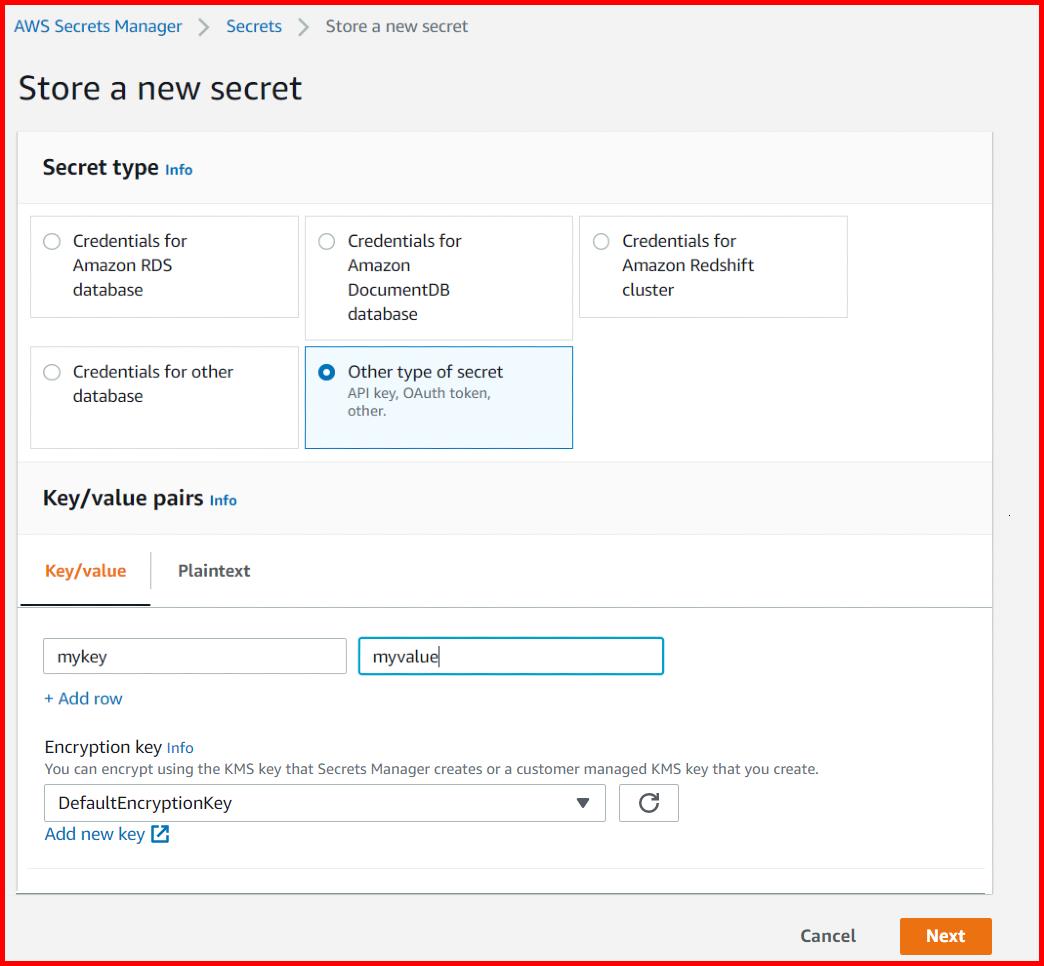Click the dropdown arrow on DefaultEncryptionKey
The width and height of the screenshot is (1044, 966).
pos(584,803)
